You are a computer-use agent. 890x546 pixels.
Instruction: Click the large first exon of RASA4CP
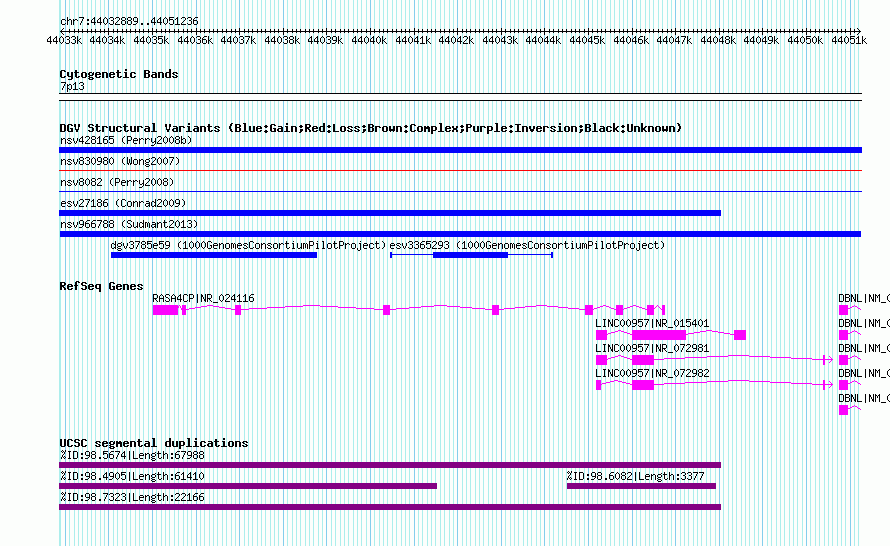click(165, 310)
